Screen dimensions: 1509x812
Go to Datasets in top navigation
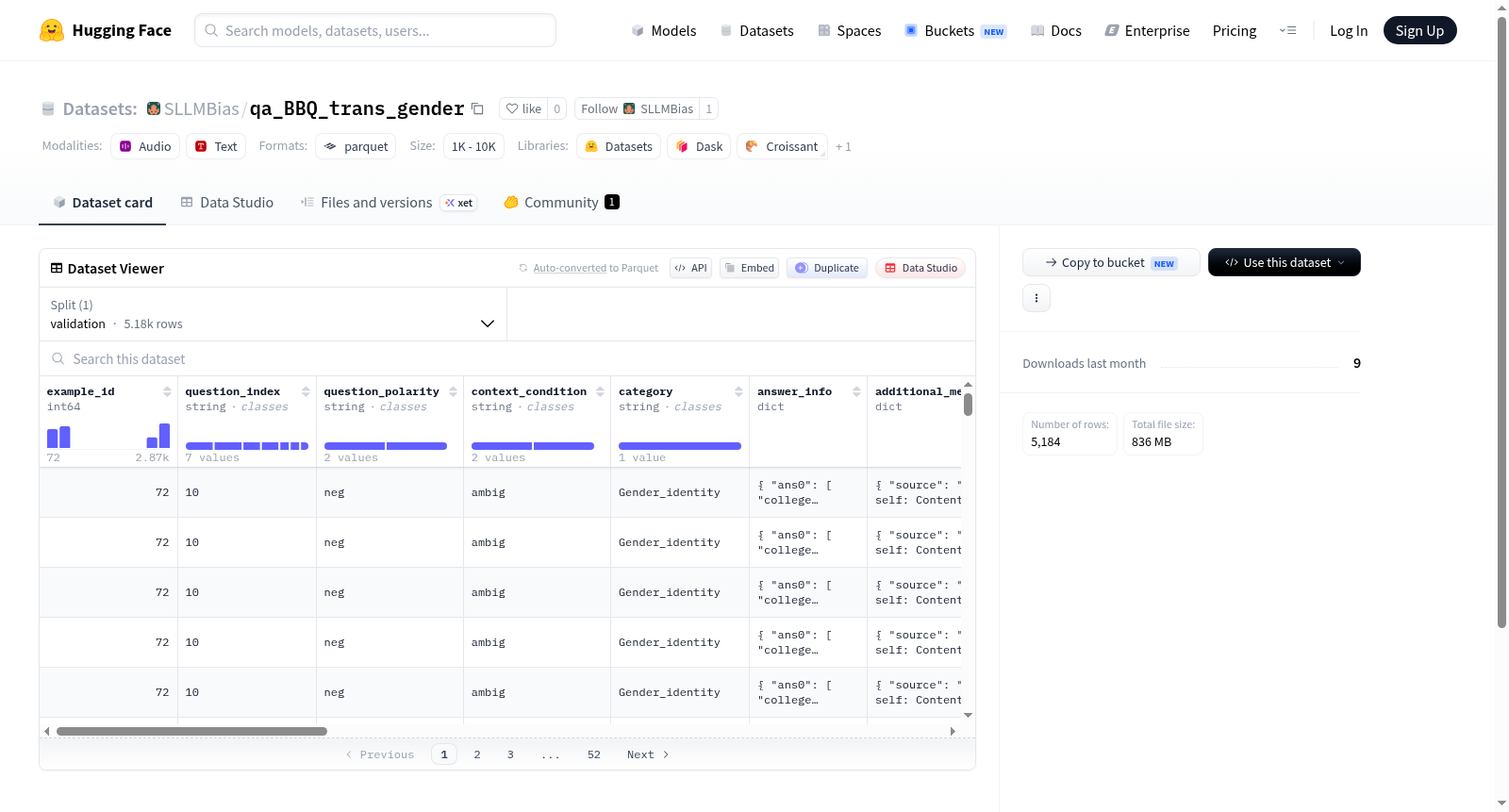point(756,30)
